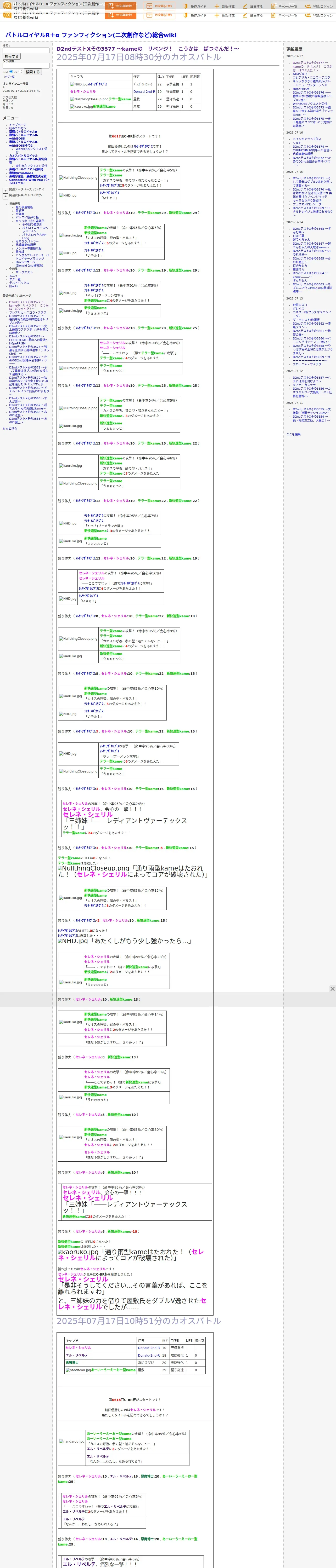Close the banner ad with X
The width and height of the screenshot is (336, 1568).
click(332, 989)
